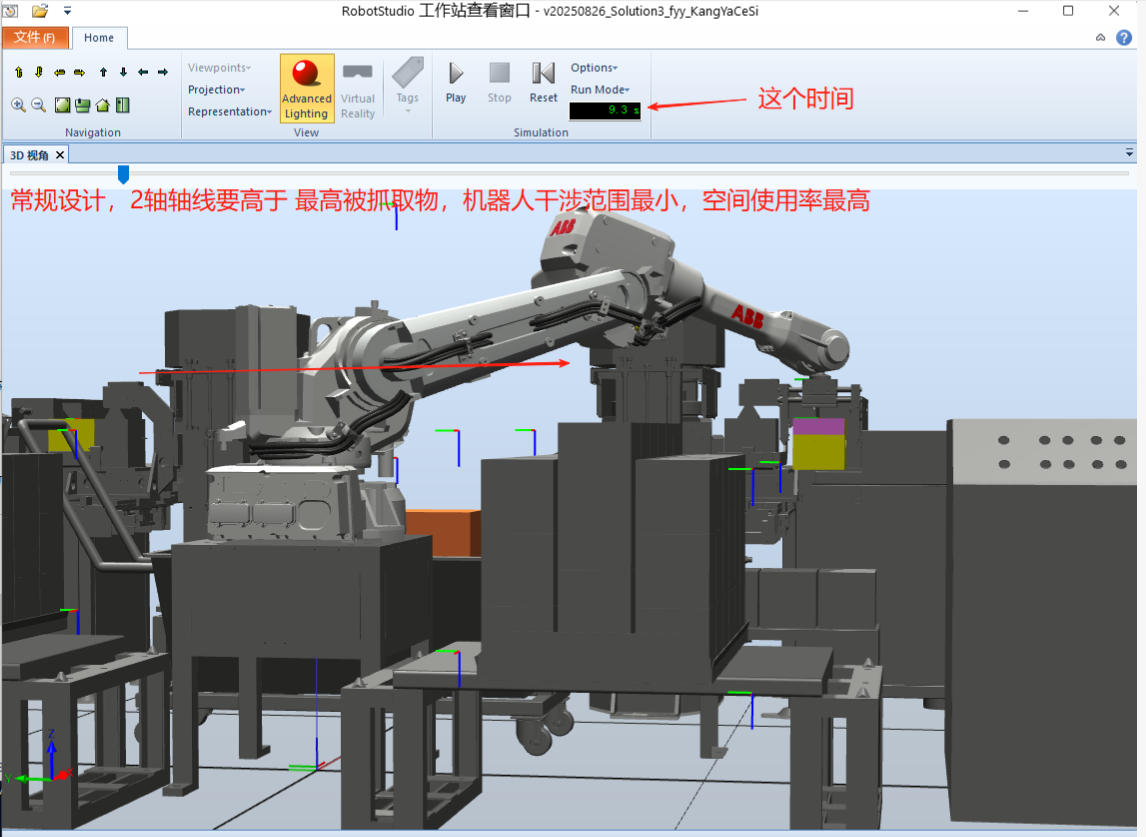
Task: Click the first yellow rotate arrow icon
Action: [x=18, y=72]
